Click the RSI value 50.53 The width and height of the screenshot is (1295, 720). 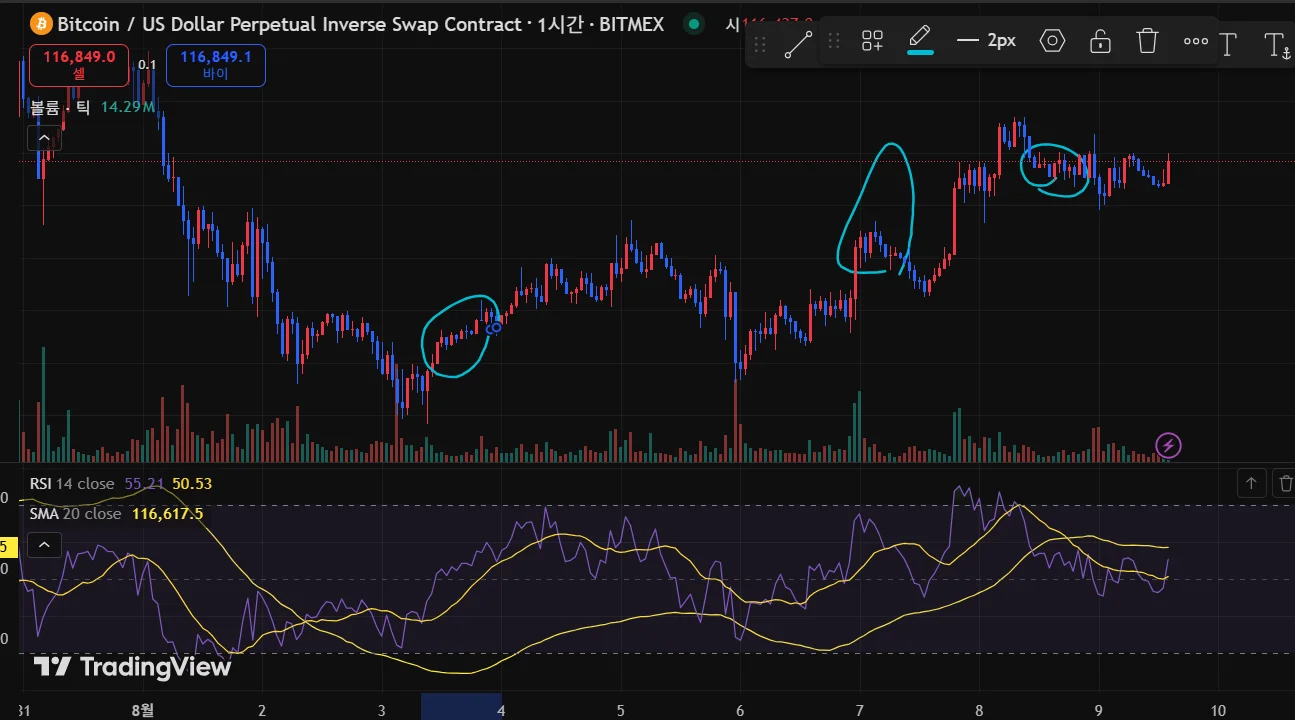(192, 484)
